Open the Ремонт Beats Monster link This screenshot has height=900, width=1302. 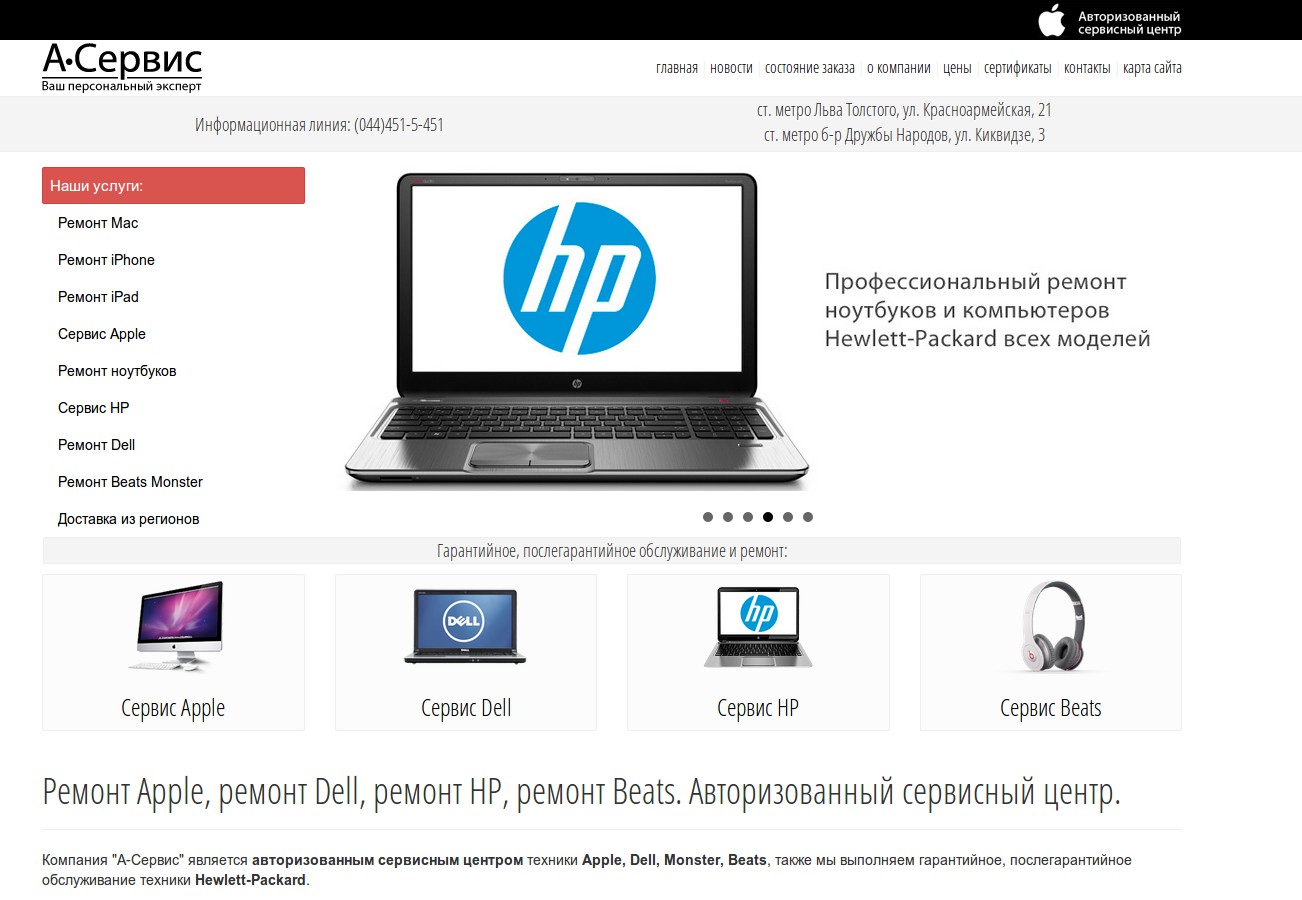click(x=130, y=482)
